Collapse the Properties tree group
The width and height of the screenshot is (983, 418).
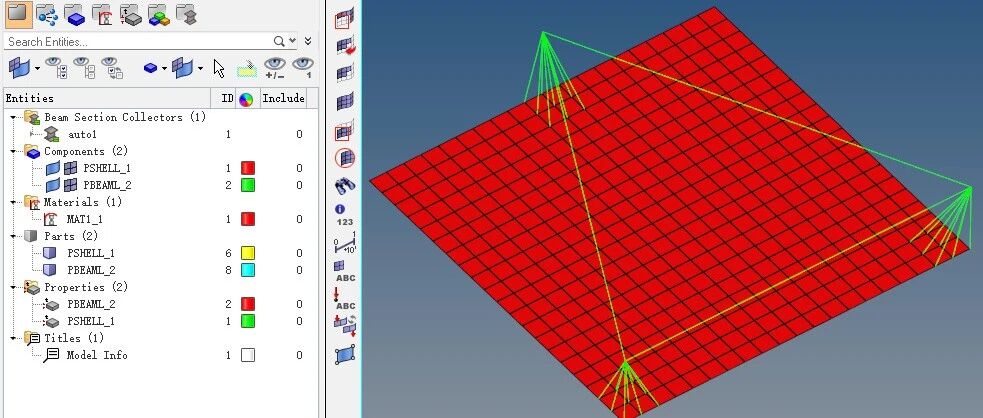tap(12, 287)
